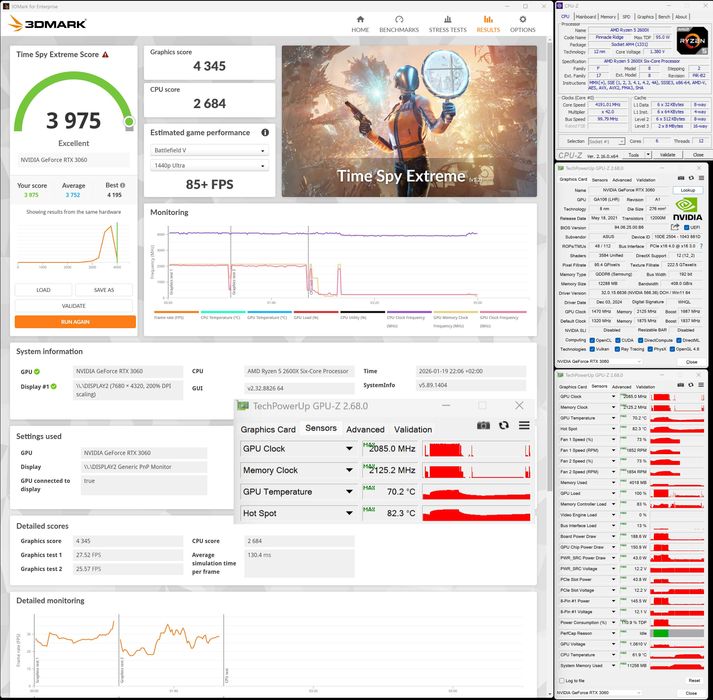
Task: Click the Ryzen logo in CPU-Z
Action: click(x=692, y=41)
